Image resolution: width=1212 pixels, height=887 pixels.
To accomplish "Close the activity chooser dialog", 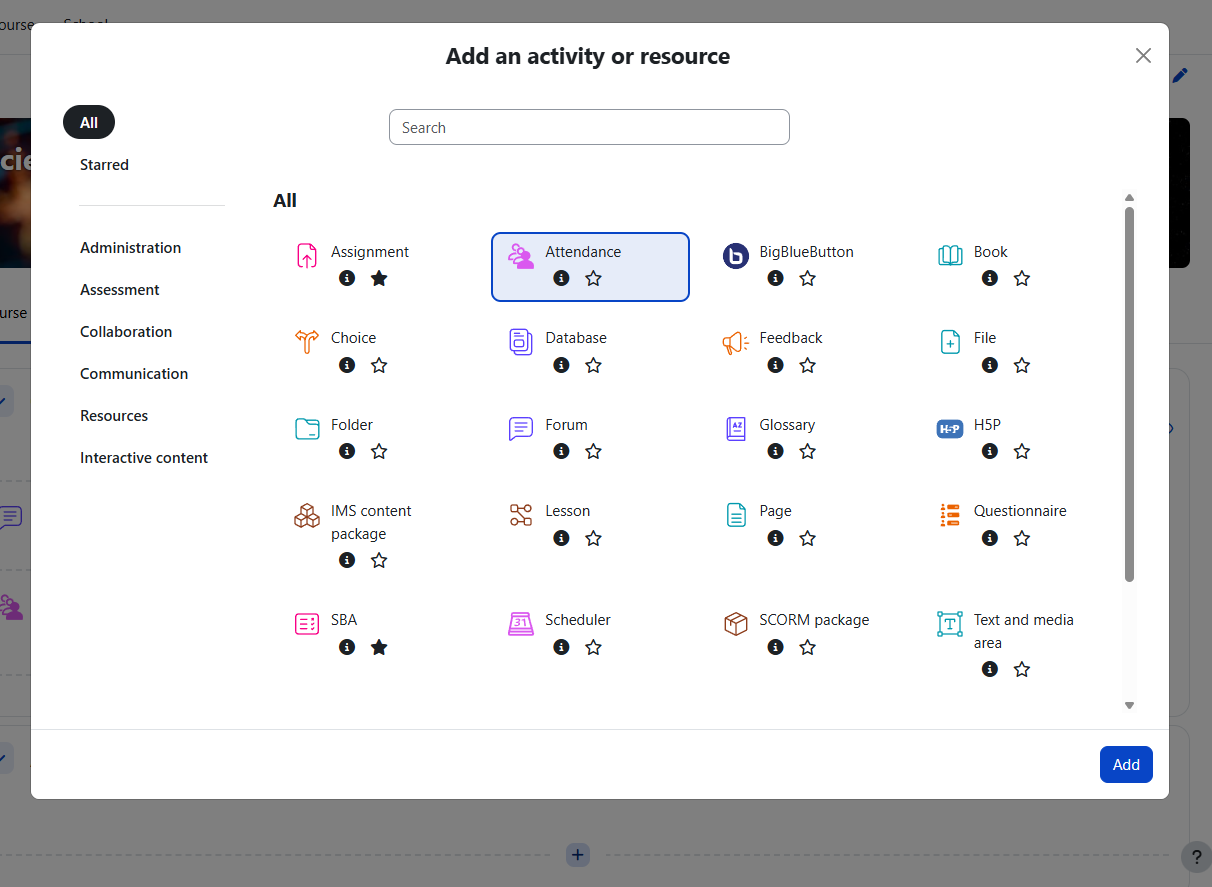I will tap(1143, 56).
